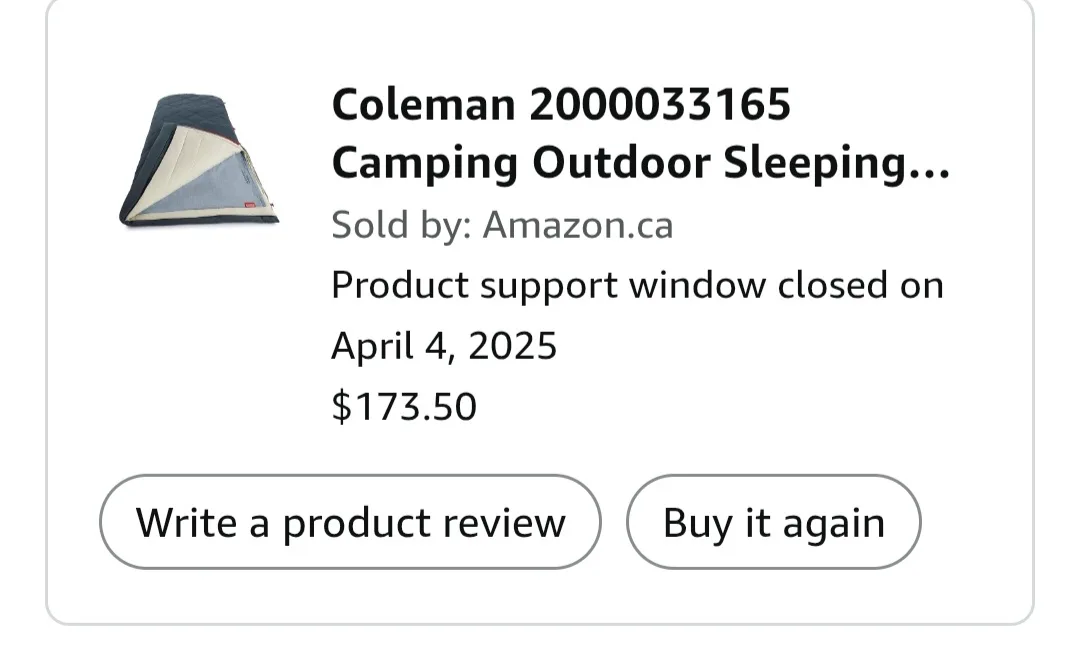Click the rounded Buy it again pill control
Screen dimensions: 1080x656
pos(773,521)
